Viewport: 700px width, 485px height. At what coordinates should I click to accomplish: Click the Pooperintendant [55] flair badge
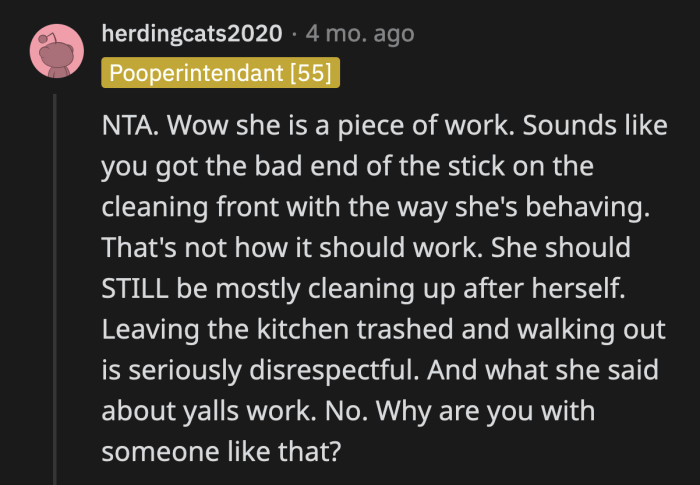(x=221, y=73)
